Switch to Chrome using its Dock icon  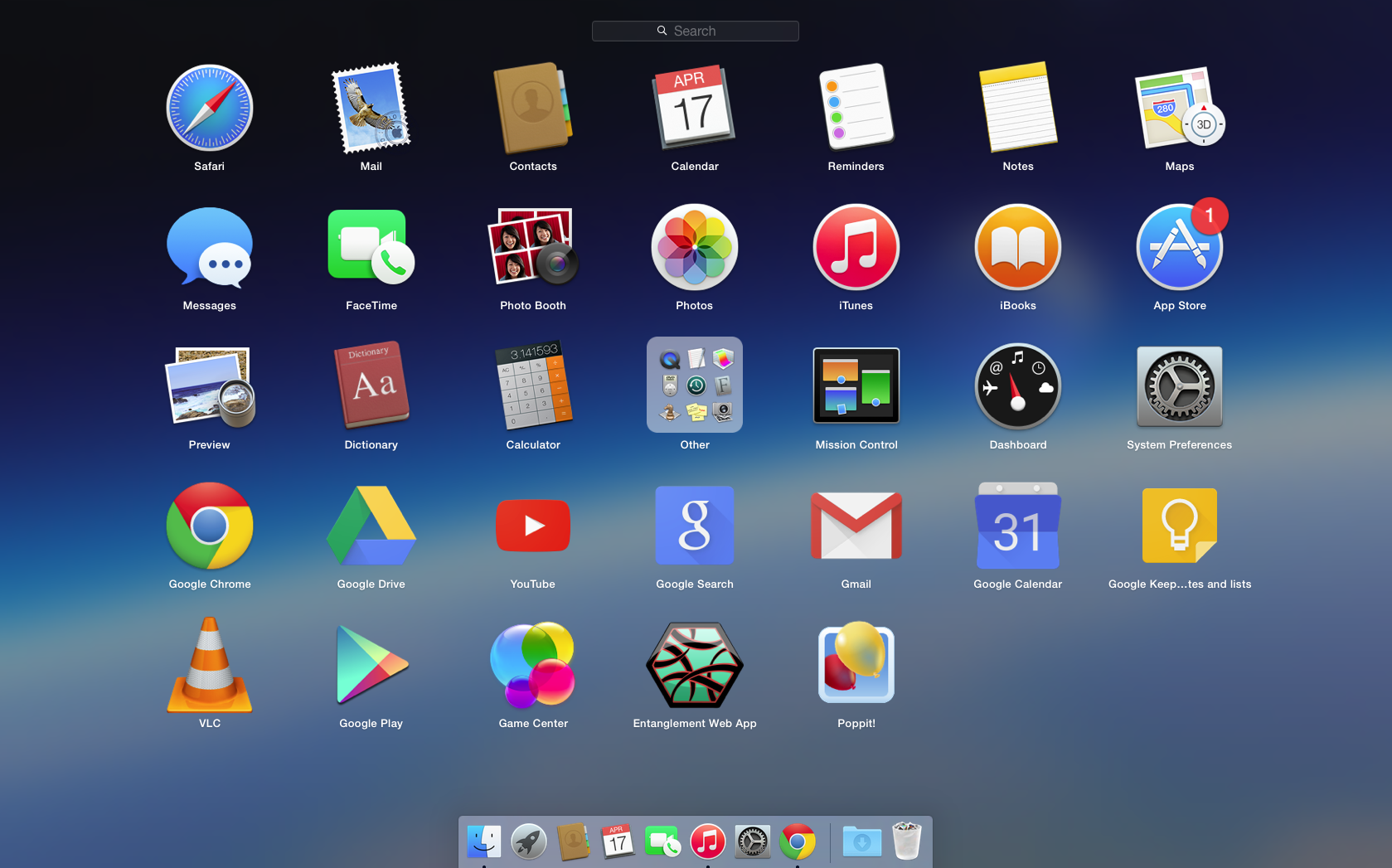click(798, 842)
